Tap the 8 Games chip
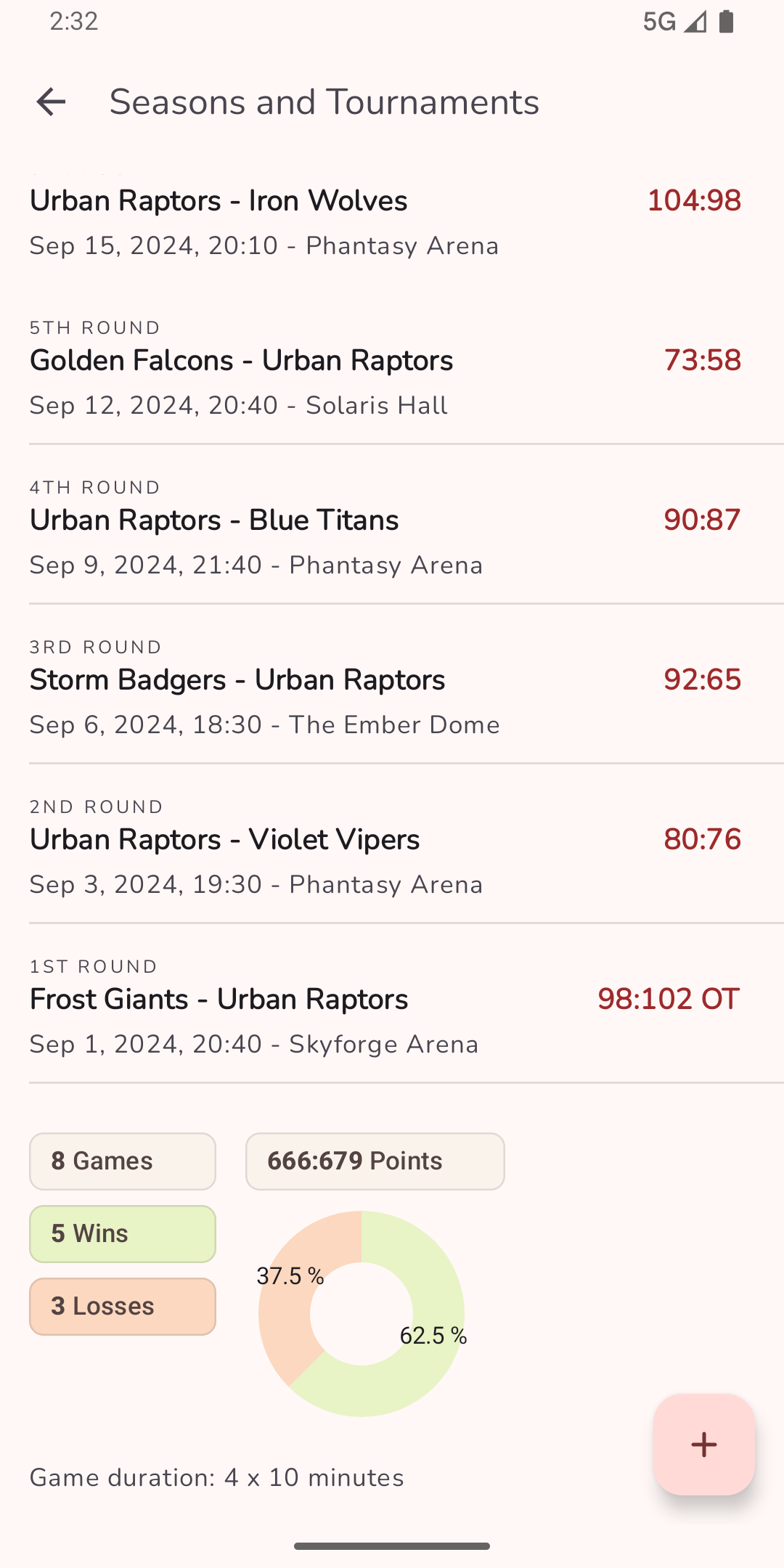Viewport: 784px width, 1568px height. click(x=123, y=1161)
